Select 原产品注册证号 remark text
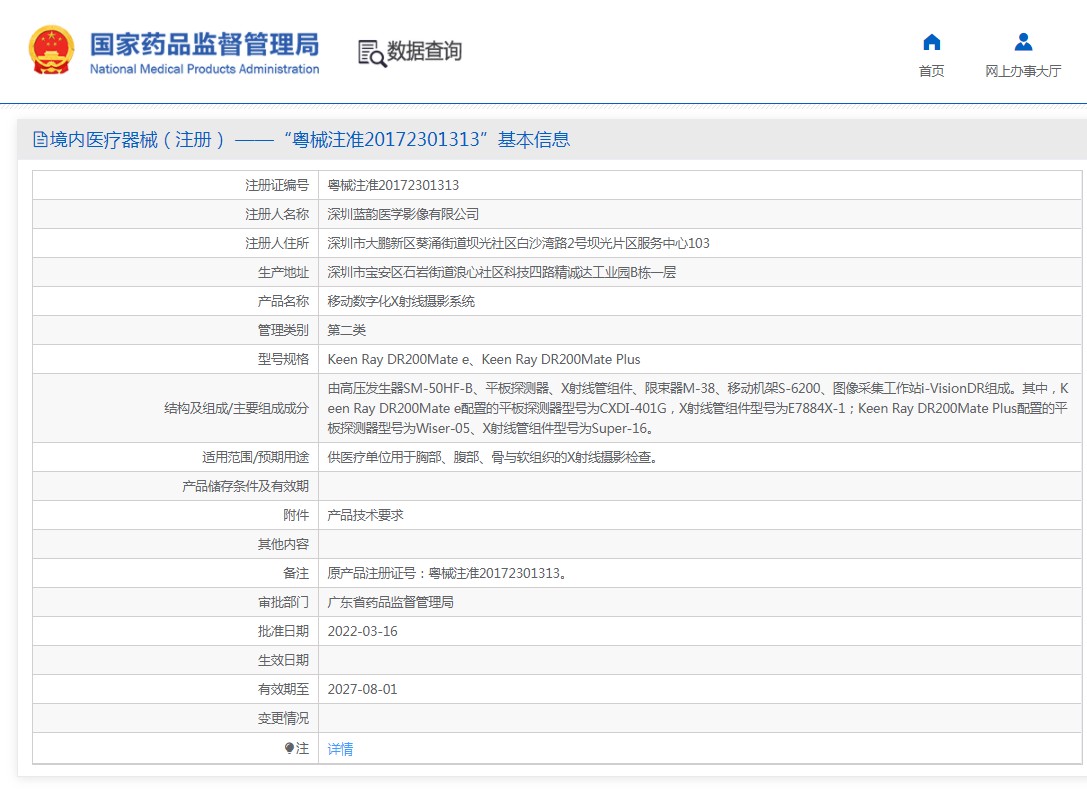 (447, 573)
